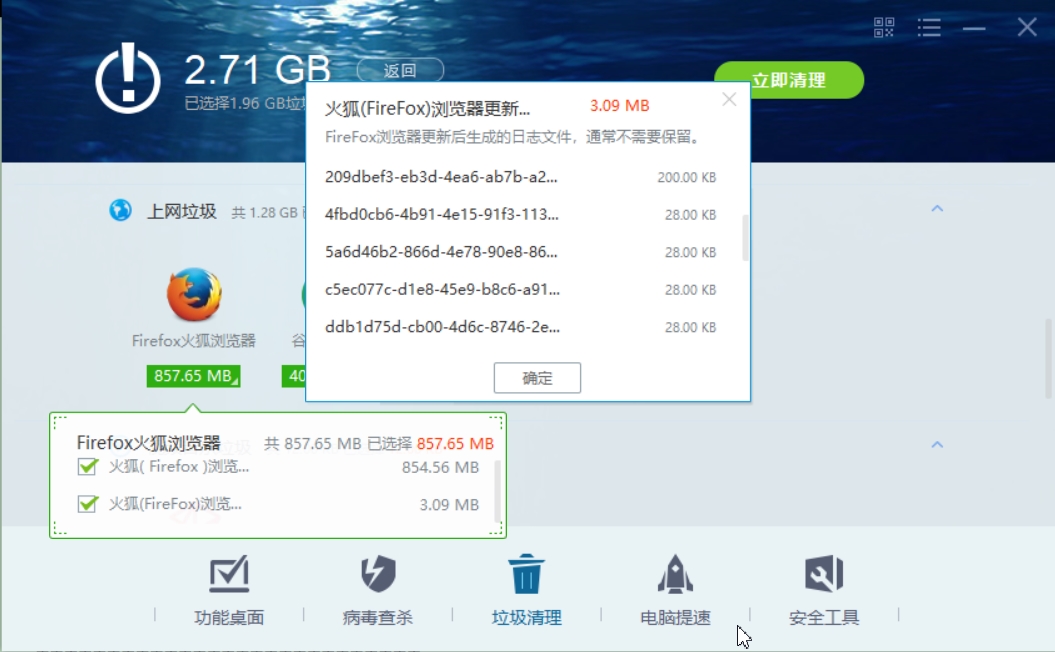Image resolution: width=1055 pixels, height=652 pixels.
Task: Switch to 病毒查杀 tab label
Action: pos(377,617)
